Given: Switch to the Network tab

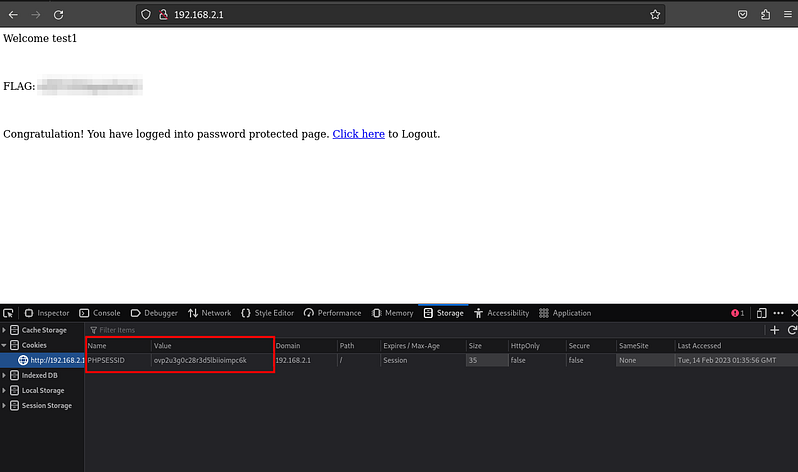Looking at the screenshot, I should [x=209, y=313].
